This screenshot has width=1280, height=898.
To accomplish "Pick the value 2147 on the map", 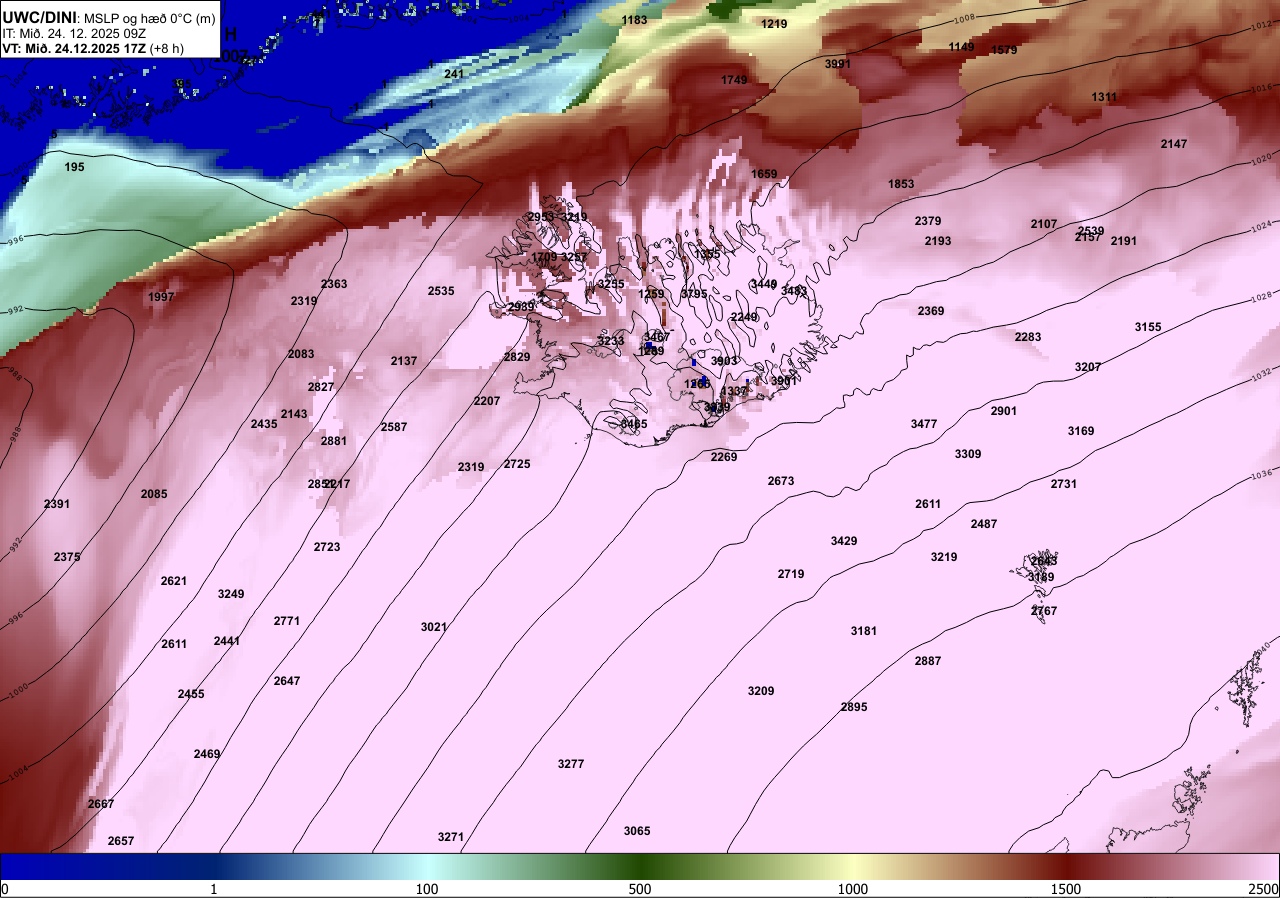I will pos(1174,144).
